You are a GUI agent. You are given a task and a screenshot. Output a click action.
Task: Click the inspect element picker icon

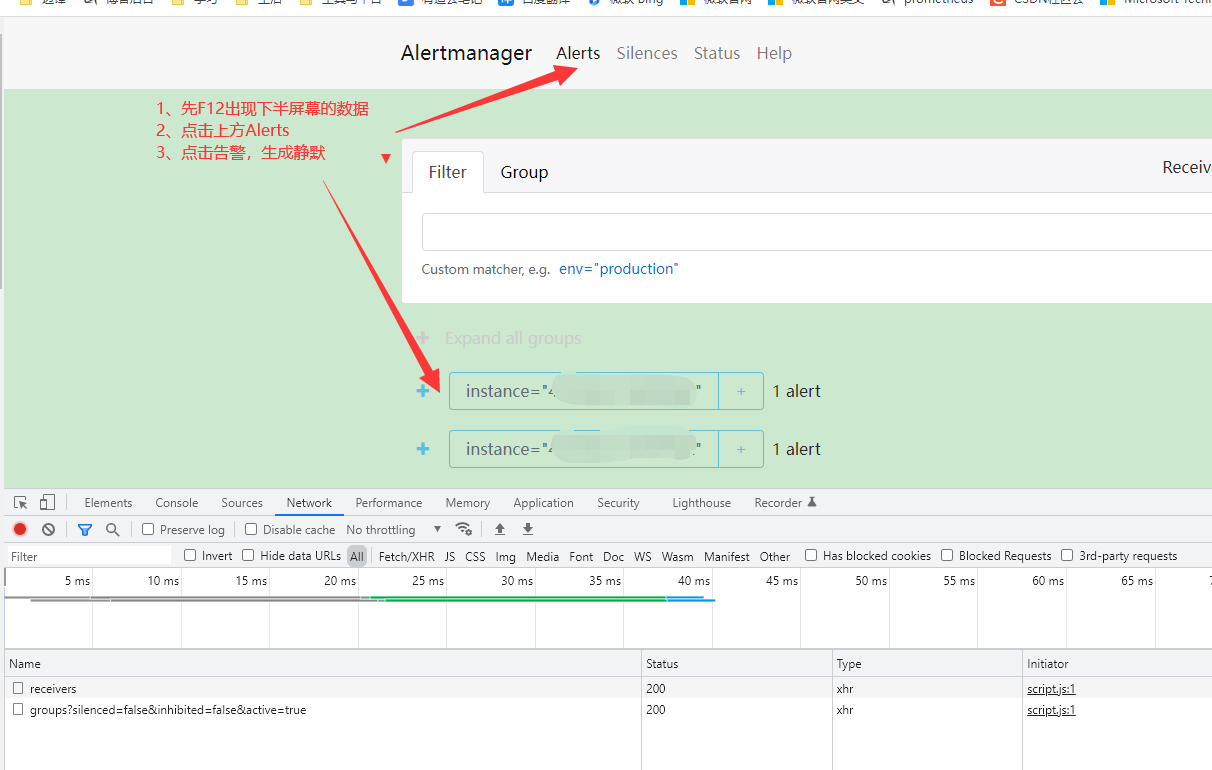21,503
